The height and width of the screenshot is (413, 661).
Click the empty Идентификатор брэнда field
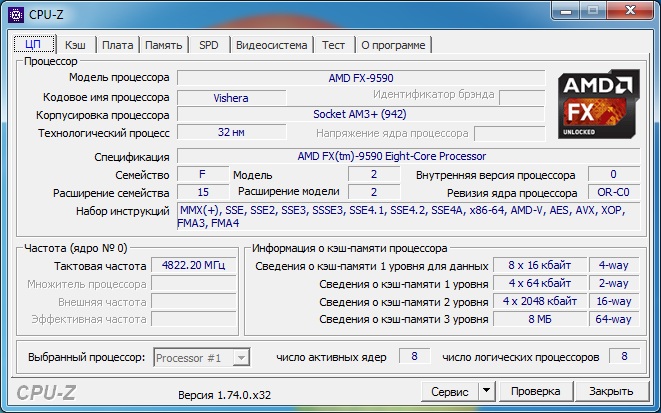pos(522,97)
